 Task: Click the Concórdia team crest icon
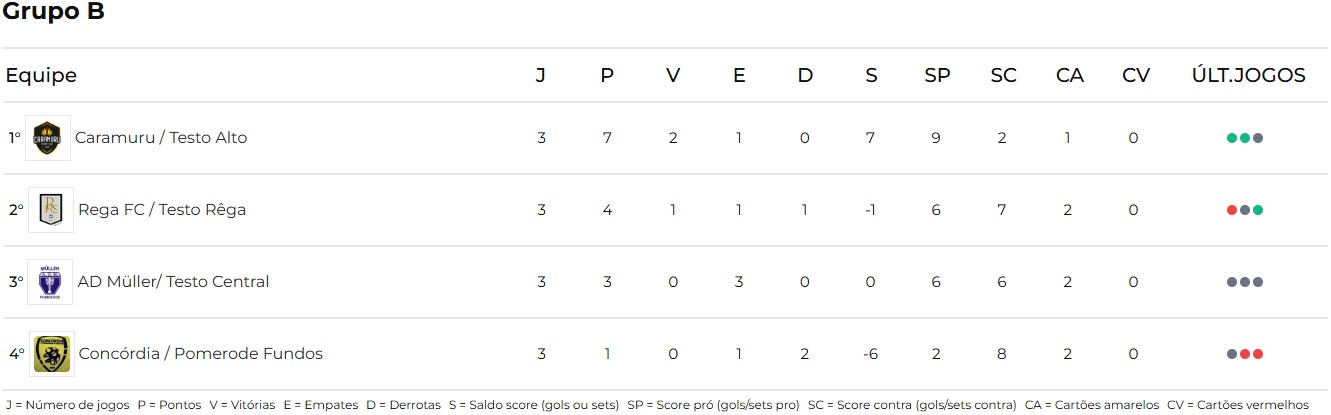coord(52,353)
